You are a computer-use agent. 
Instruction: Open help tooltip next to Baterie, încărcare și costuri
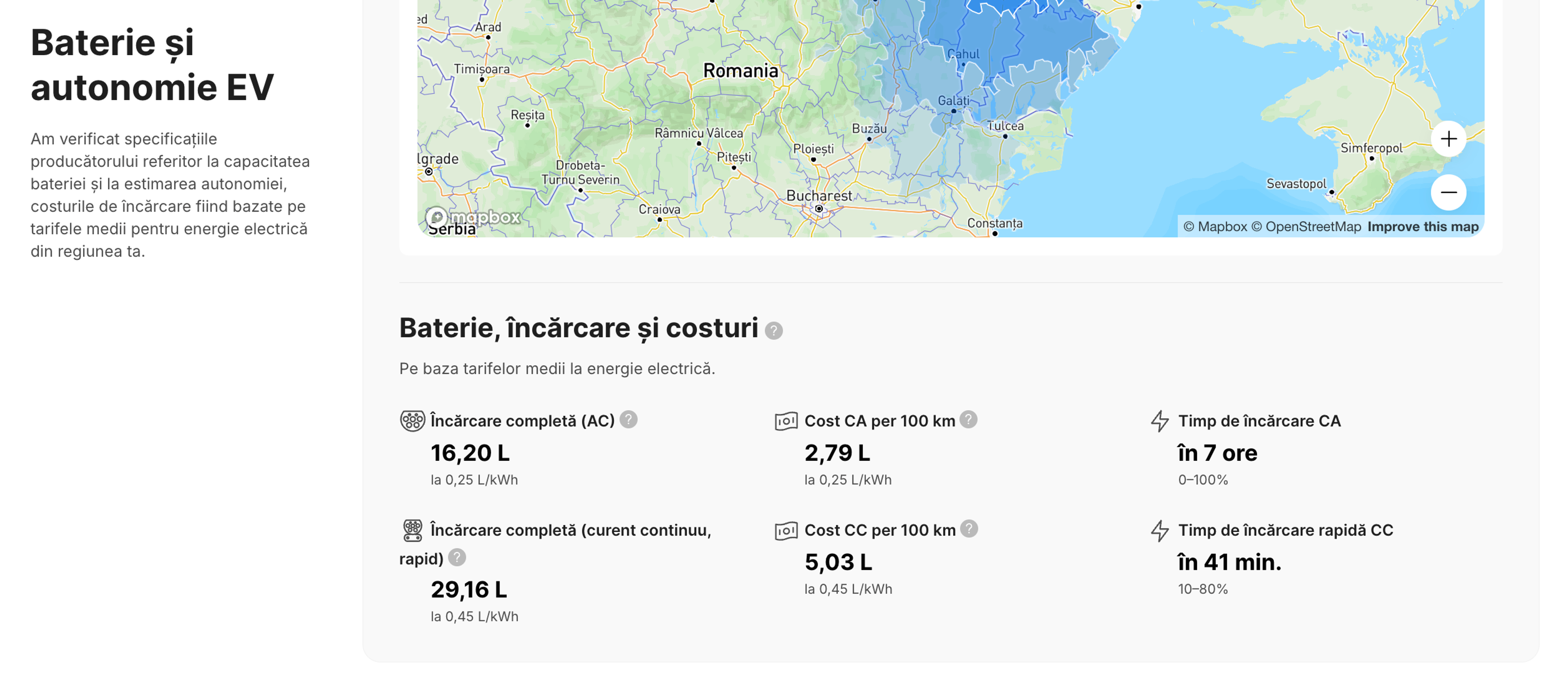[773, 331]
